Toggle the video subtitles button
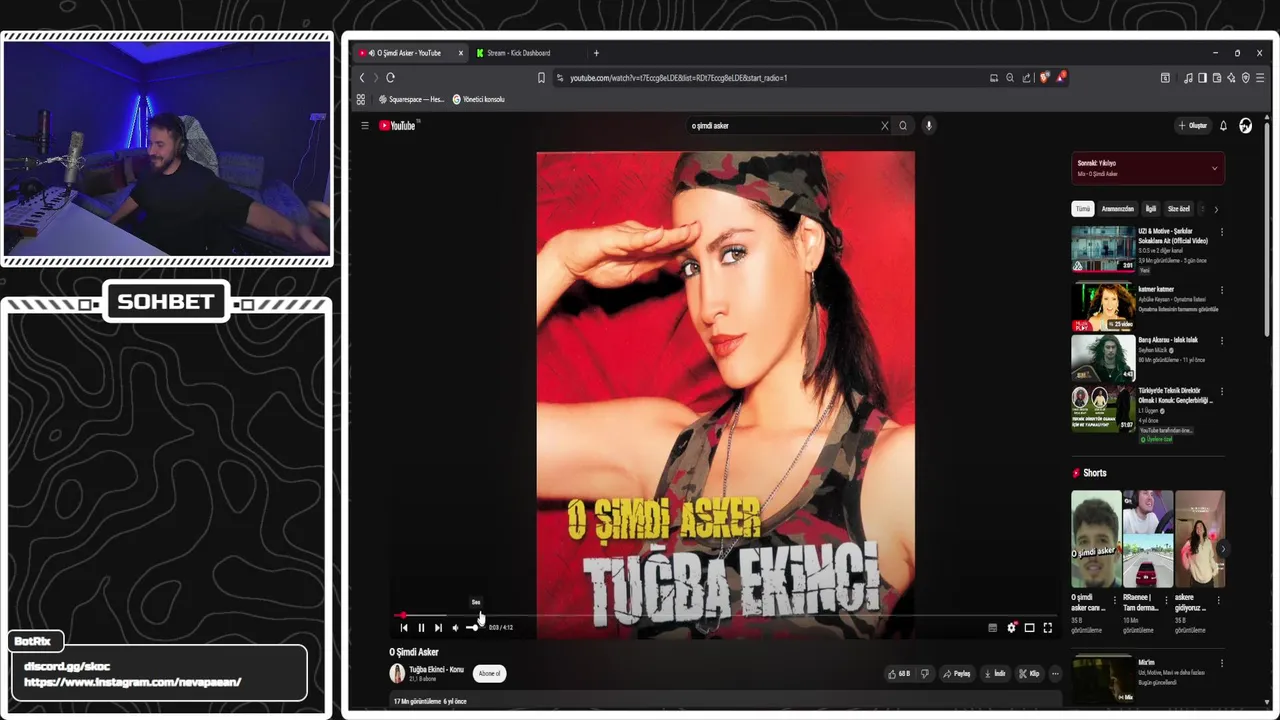Screen dimensions: 1280x720 (x=992, y=628)
